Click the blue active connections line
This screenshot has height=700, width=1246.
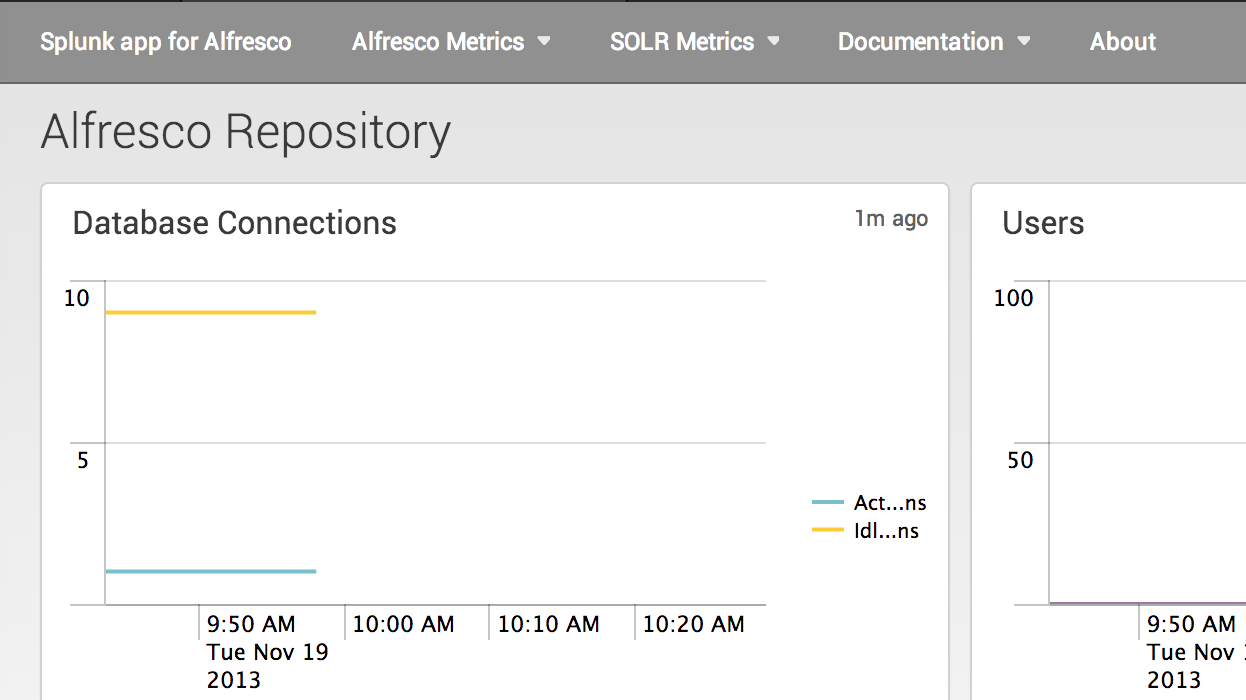(x=210, y=571)
